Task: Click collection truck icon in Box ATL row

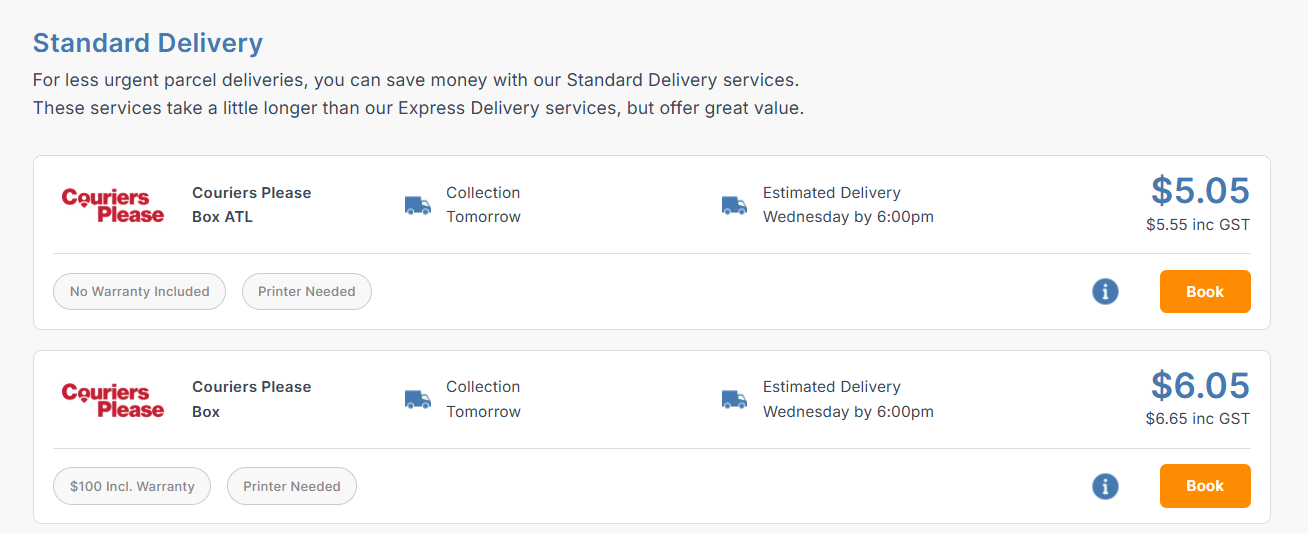Action: point(418,205)
